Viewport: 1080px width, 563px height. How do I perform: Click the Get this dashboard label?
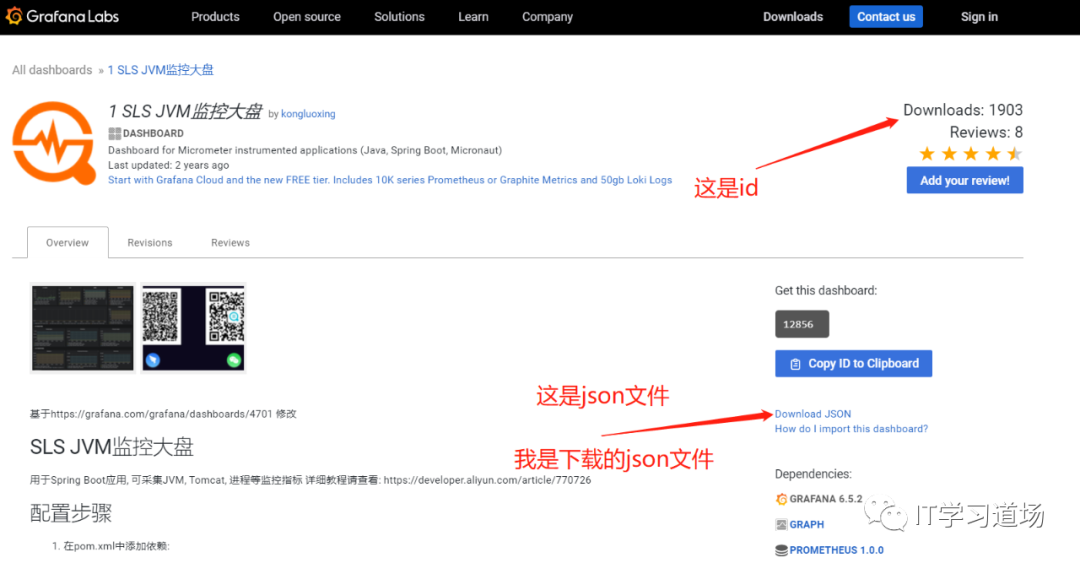(x=826, y=291)
